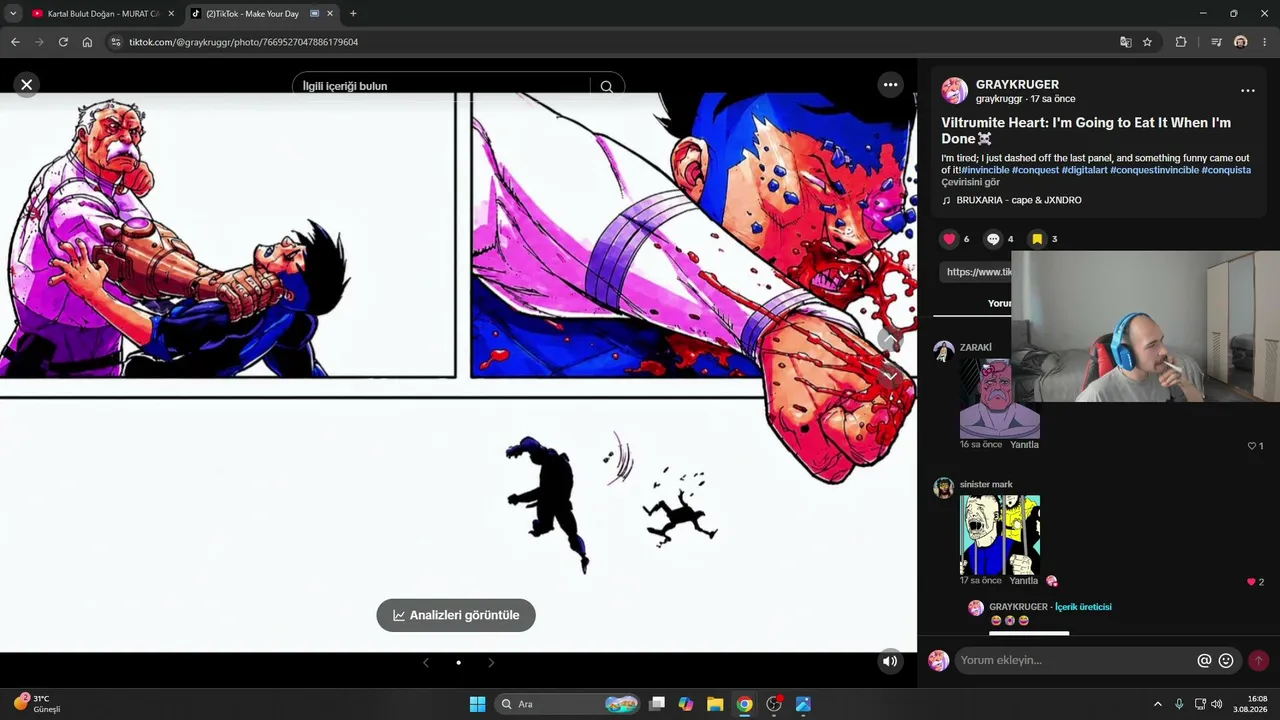This screenshot has width=1280, height=720.
Task: Open sinister mark's commenter avatar
Action: click(x=943, y=488)
